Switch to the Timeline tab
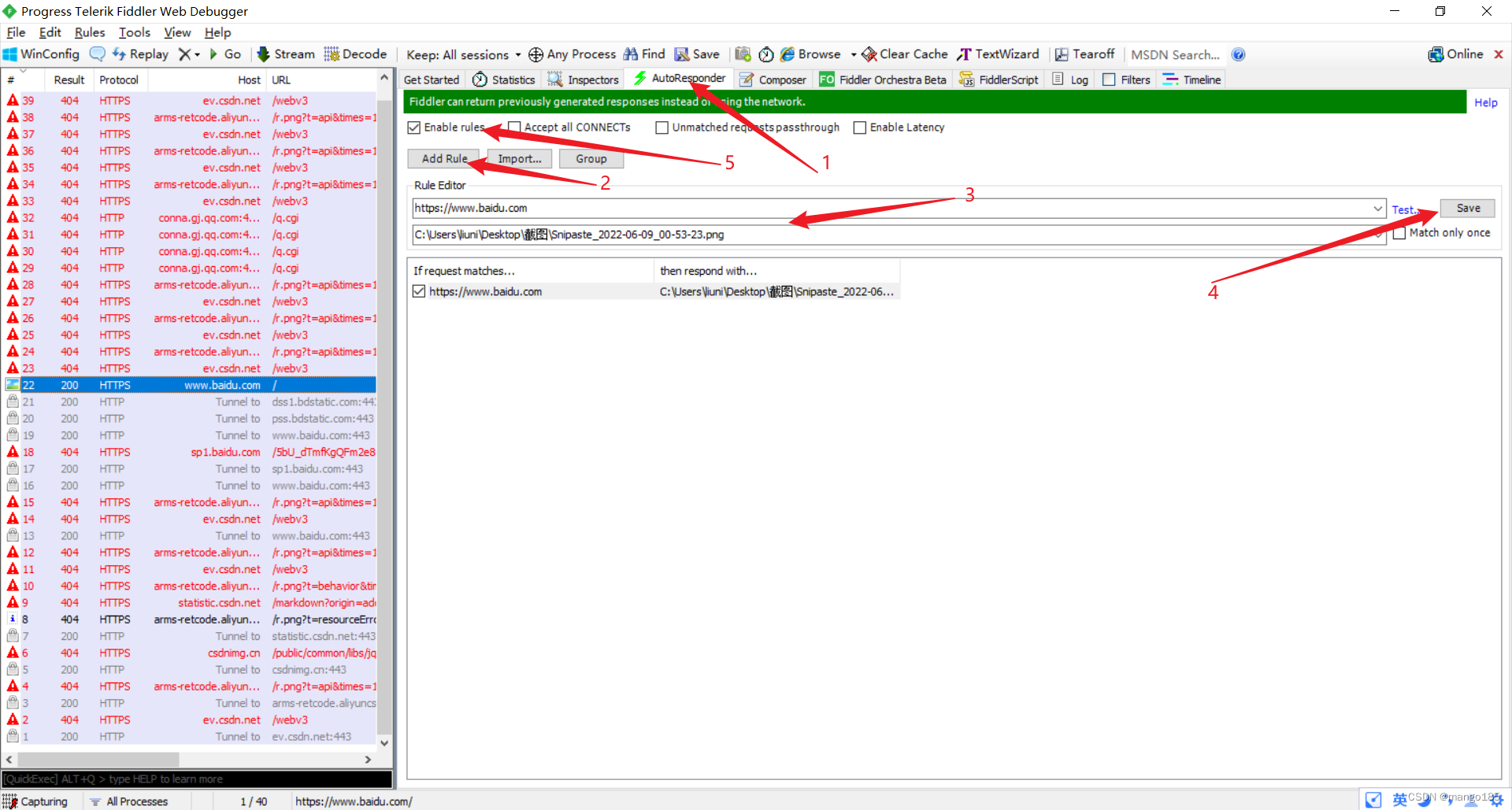 pyautogui.click(x=1191, y=80)
